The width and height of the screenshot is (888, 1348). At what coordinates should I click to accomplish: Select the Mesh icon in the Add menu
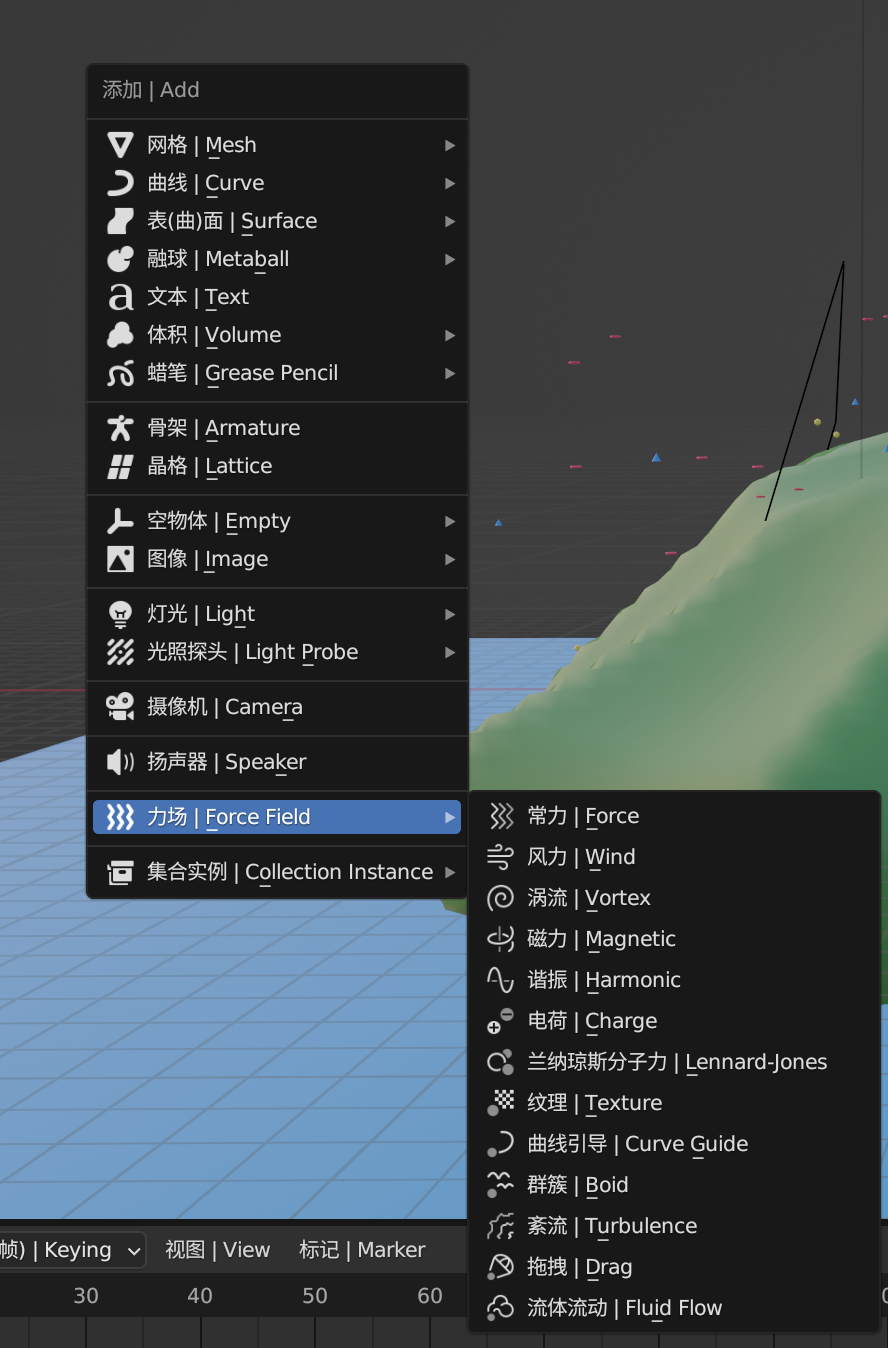[119, 145]
